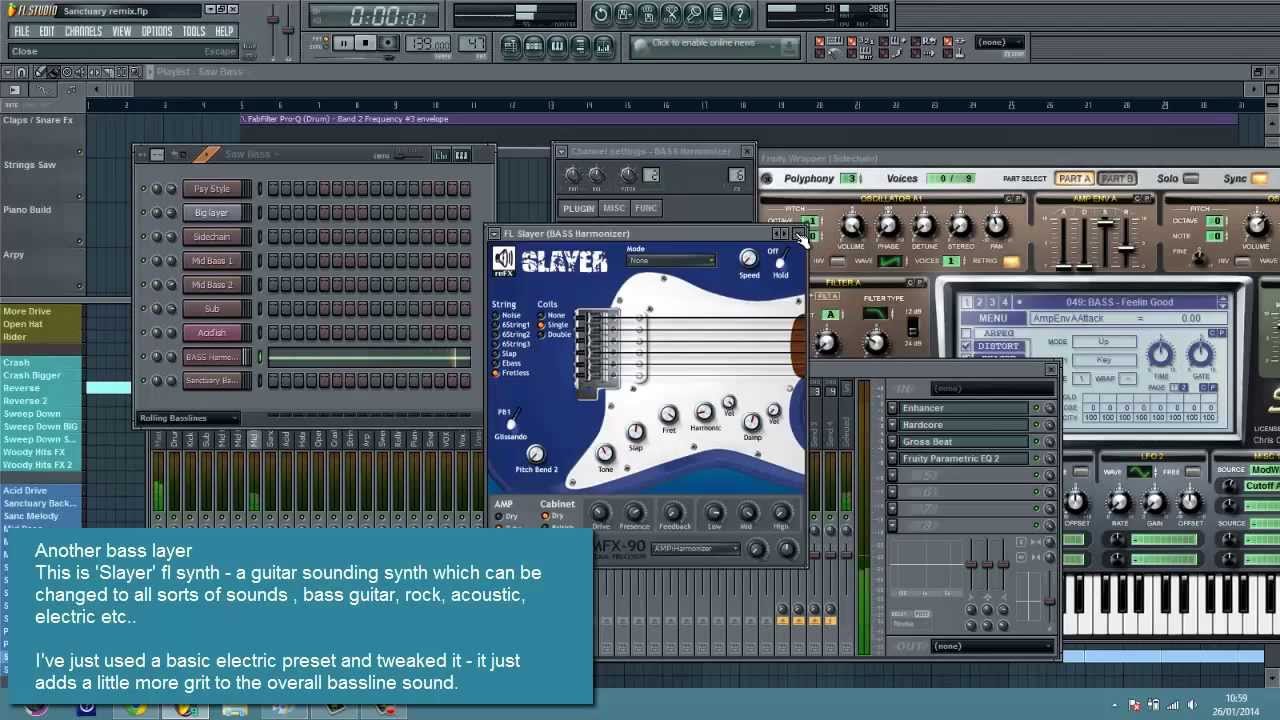Screen dimensions: 1280x720
Task: Select the Noise string type in Slayer
Action: point(506,316)
